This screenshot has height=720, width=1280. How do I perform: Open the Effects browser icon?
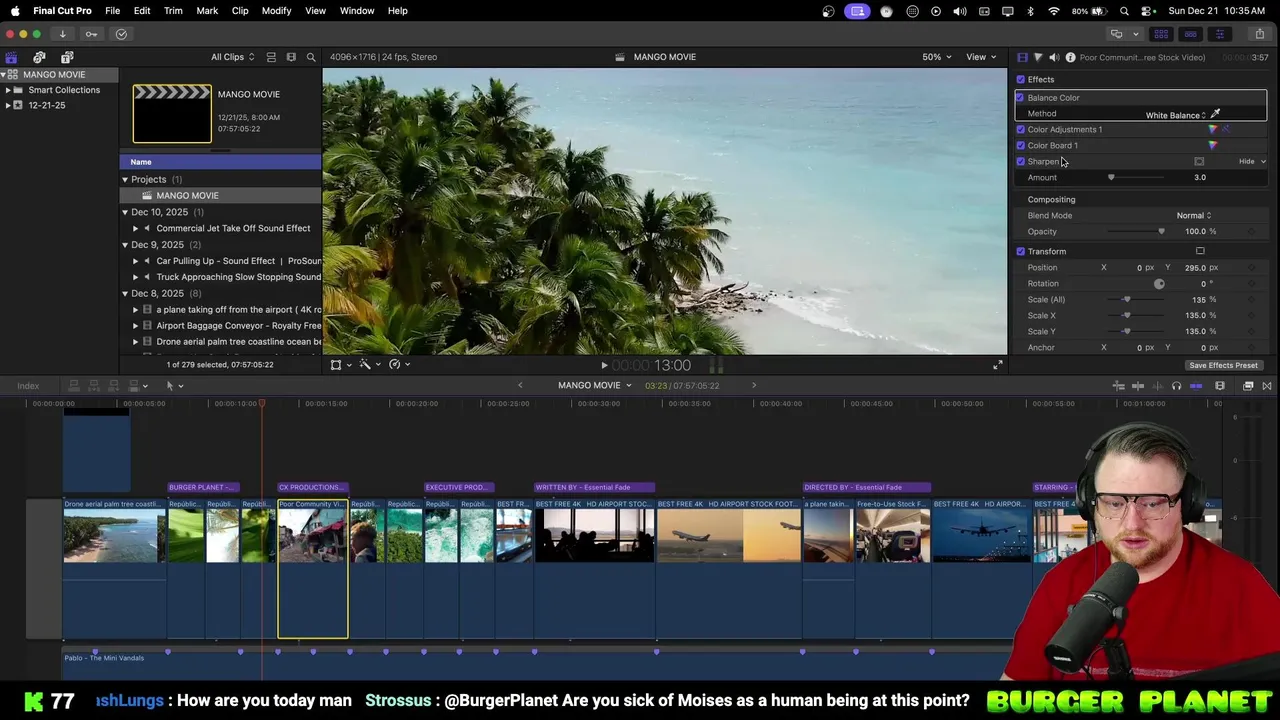point(1248,386)
